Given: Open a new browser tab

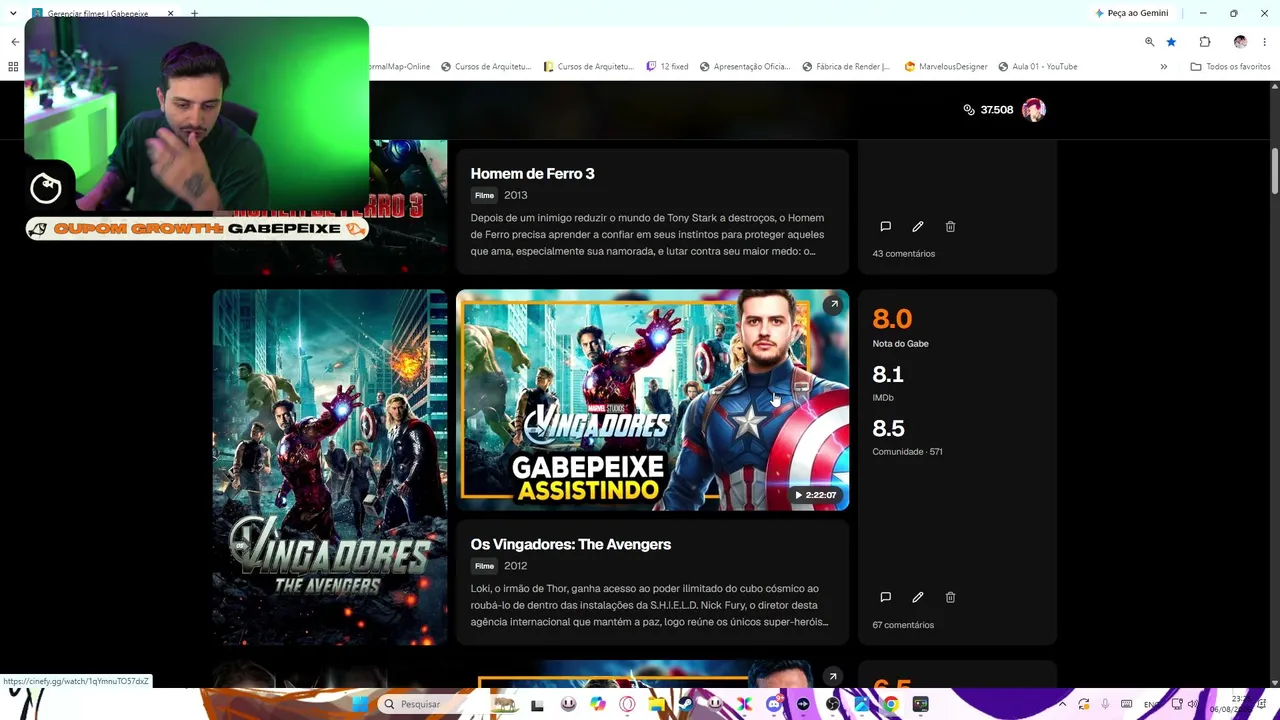Looking at the screenshot, I should pos(194,13).
